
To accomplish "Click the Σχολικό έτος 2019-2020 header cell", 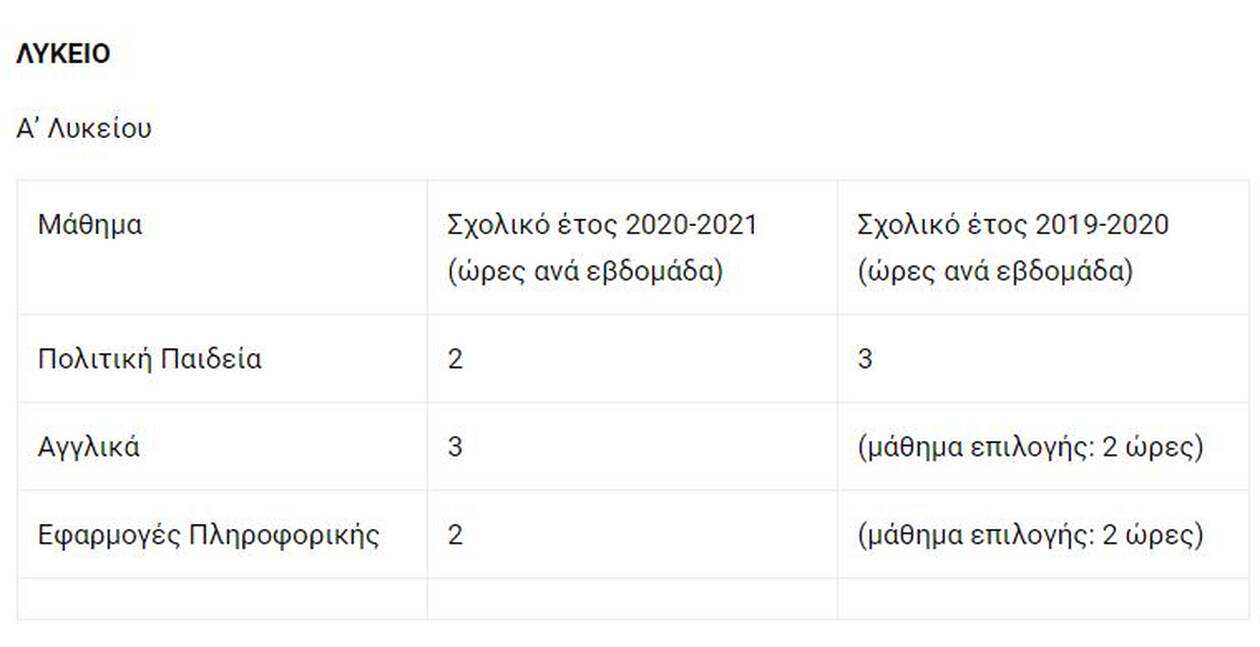I will click(1043, 248).
